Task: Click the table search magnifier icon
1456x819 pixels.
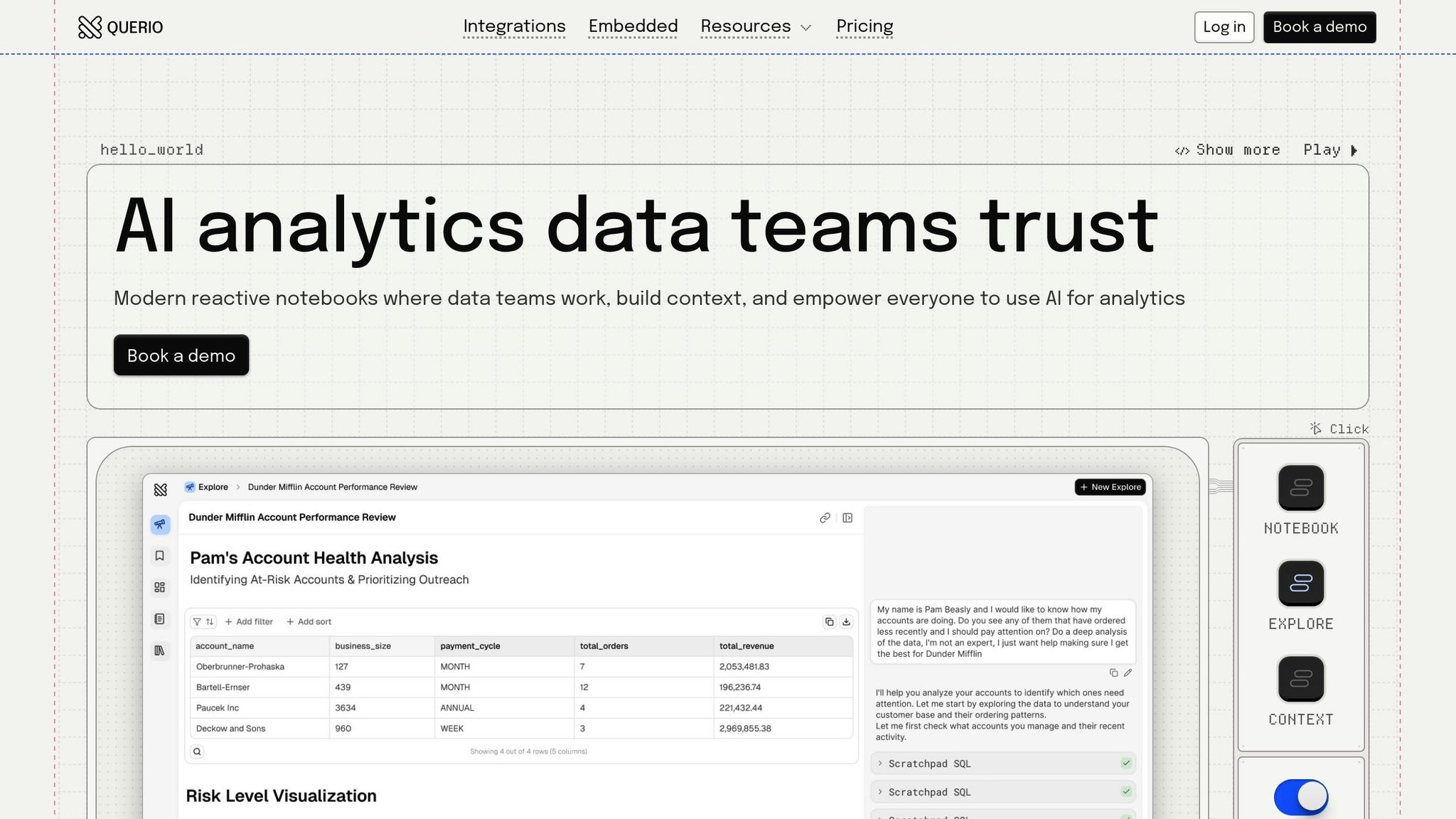Action: [x=197, y=751]
